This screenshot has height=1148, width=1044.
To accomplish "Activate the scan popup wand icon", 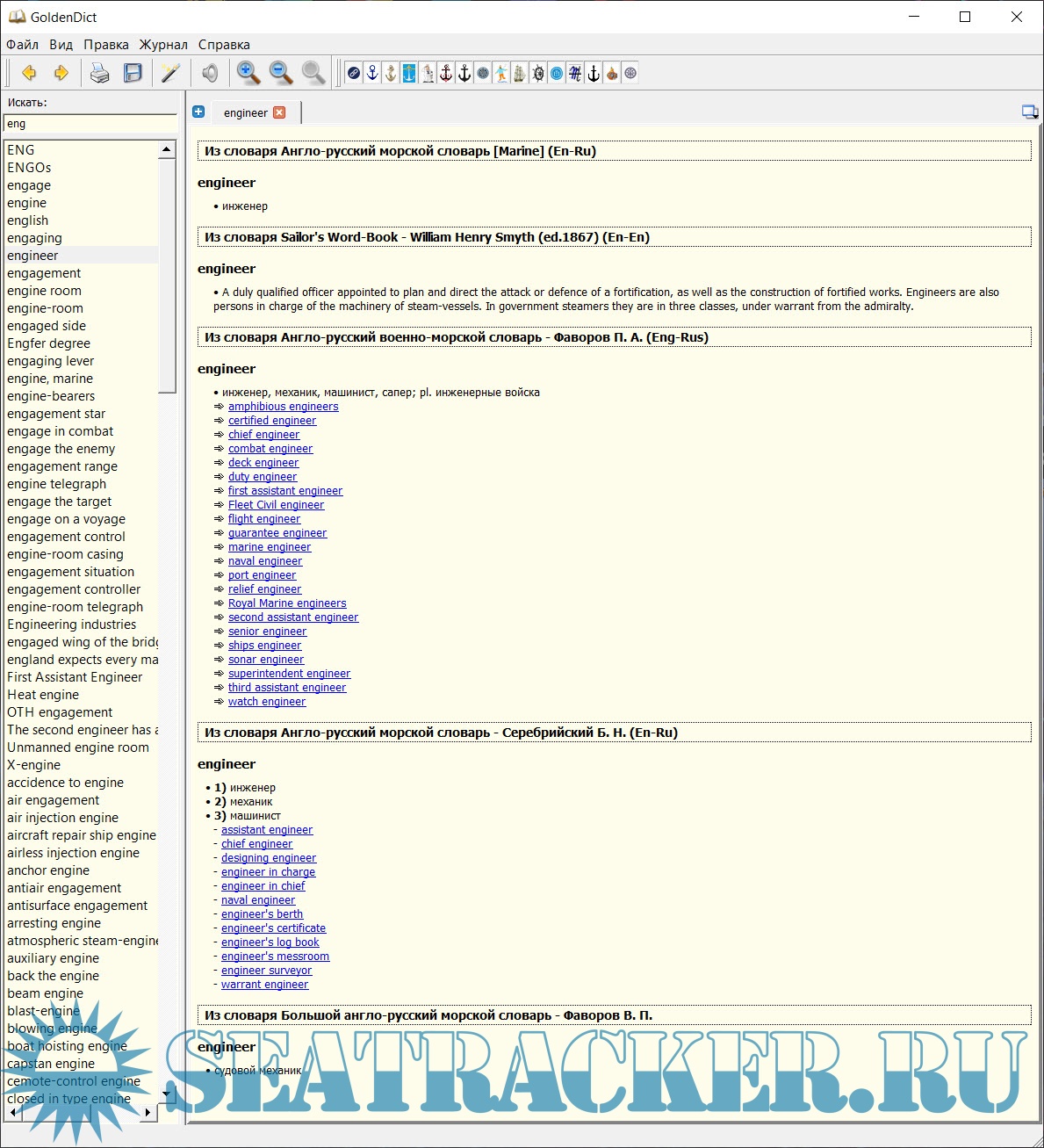I will click(170, 73).
